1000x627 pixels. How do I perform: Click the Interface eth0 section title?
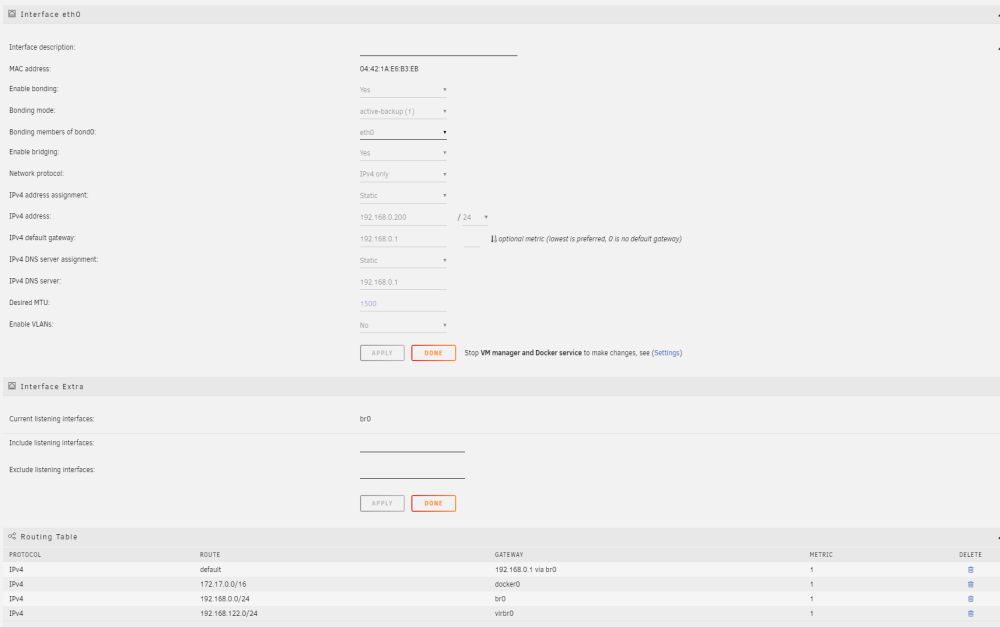click(50, 14)
